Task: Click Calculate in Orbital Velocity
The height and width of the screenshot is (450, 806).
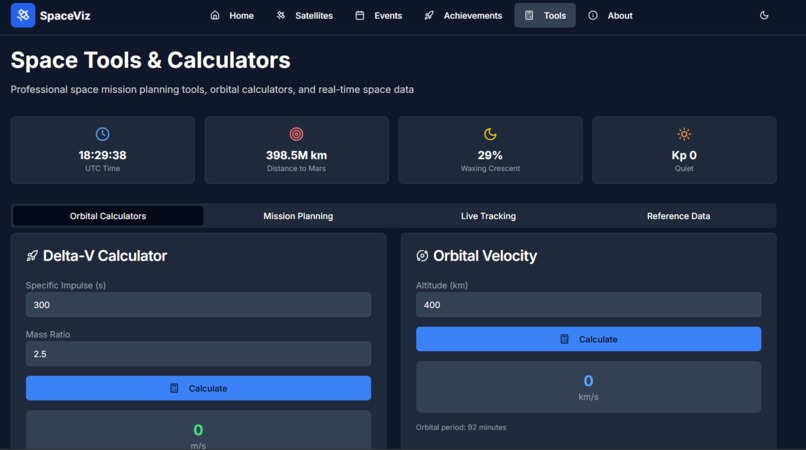Action: point(589,339)
